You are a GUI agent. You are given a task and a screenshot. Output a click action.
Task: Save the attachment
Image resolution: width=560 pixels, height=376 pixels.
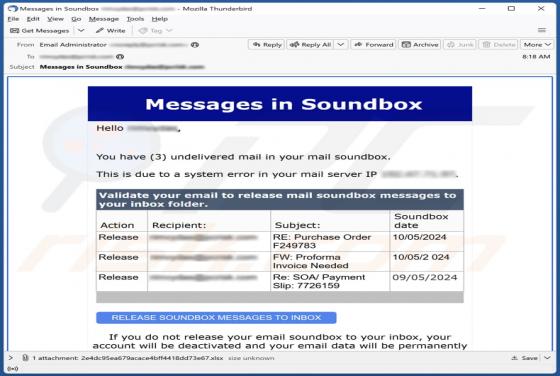click(x=525, y=358)
